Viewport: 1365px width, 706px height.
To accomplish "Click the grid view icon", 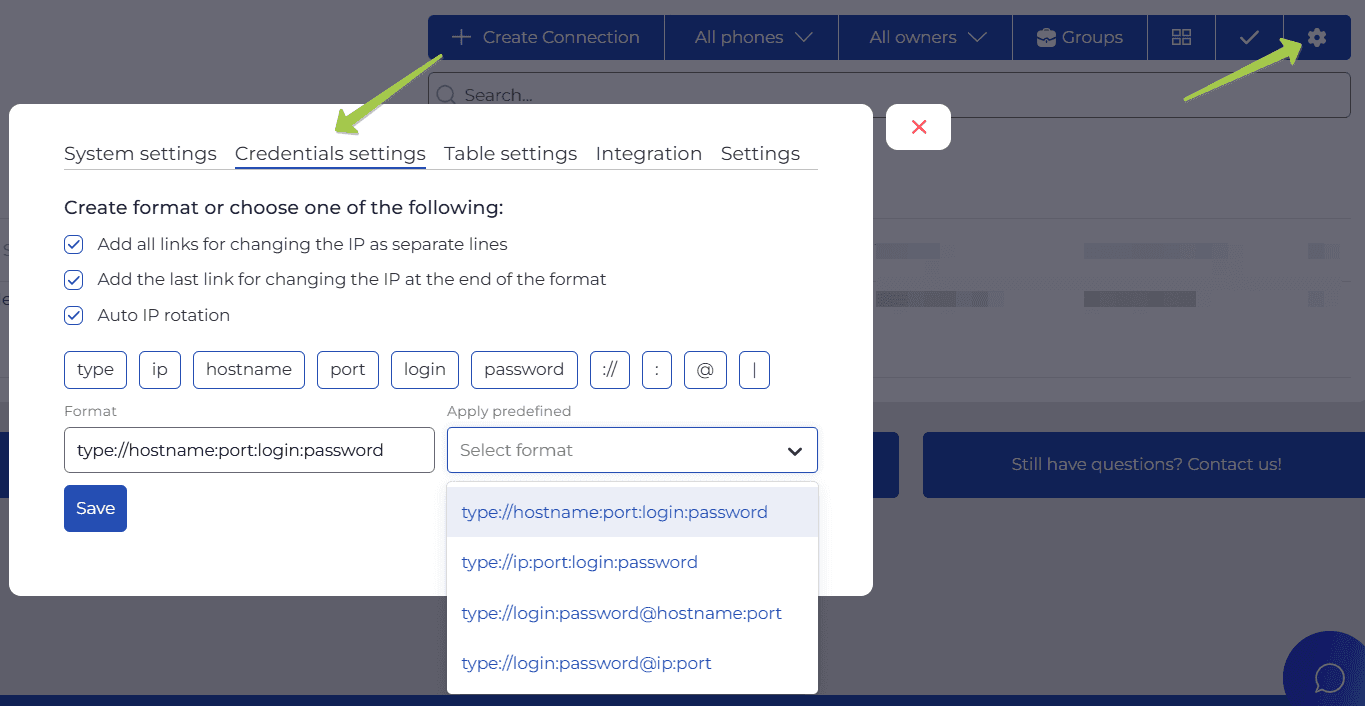I will (x=1181, y=38).
